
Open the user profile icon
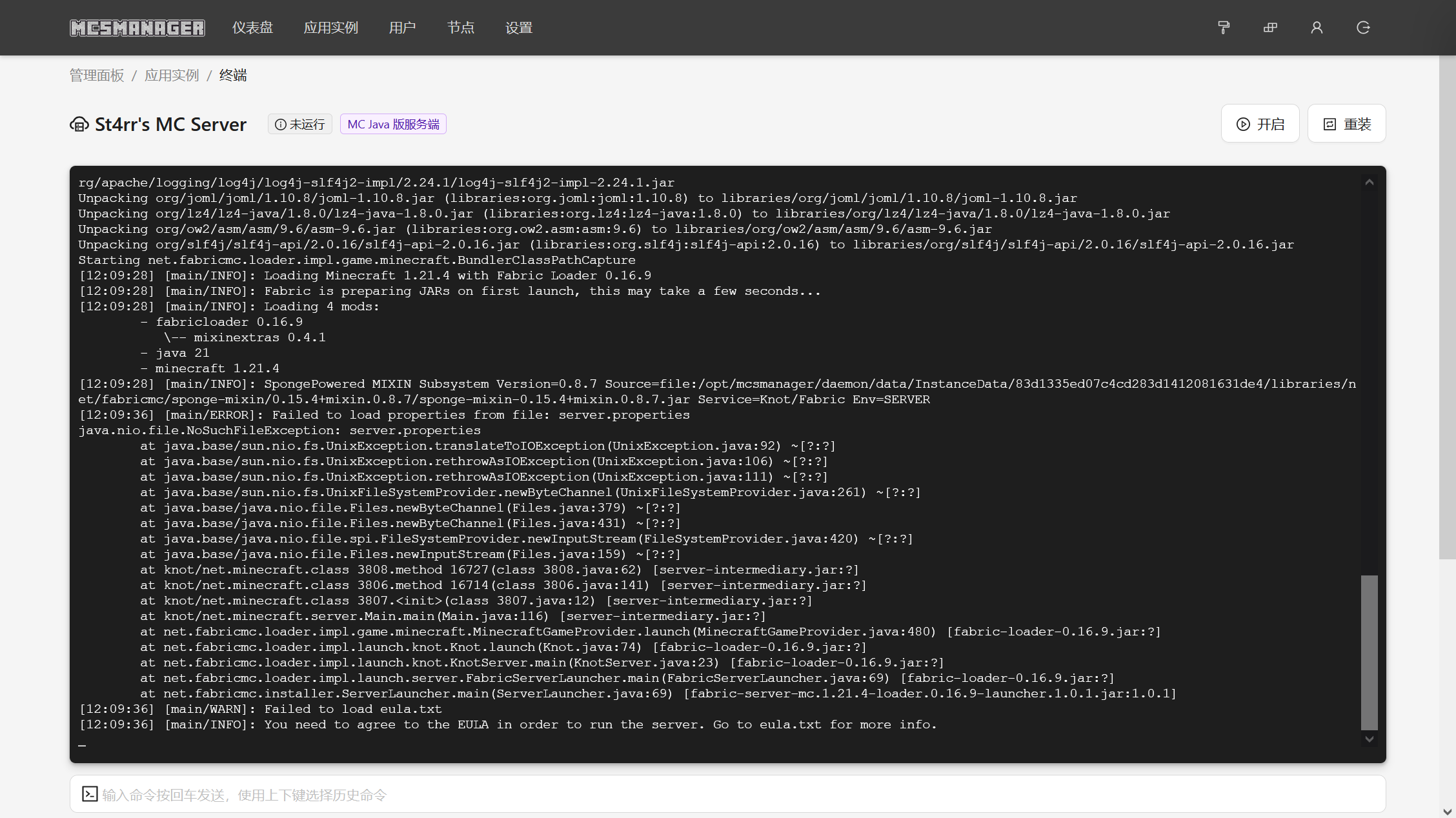coord(1317,28)
